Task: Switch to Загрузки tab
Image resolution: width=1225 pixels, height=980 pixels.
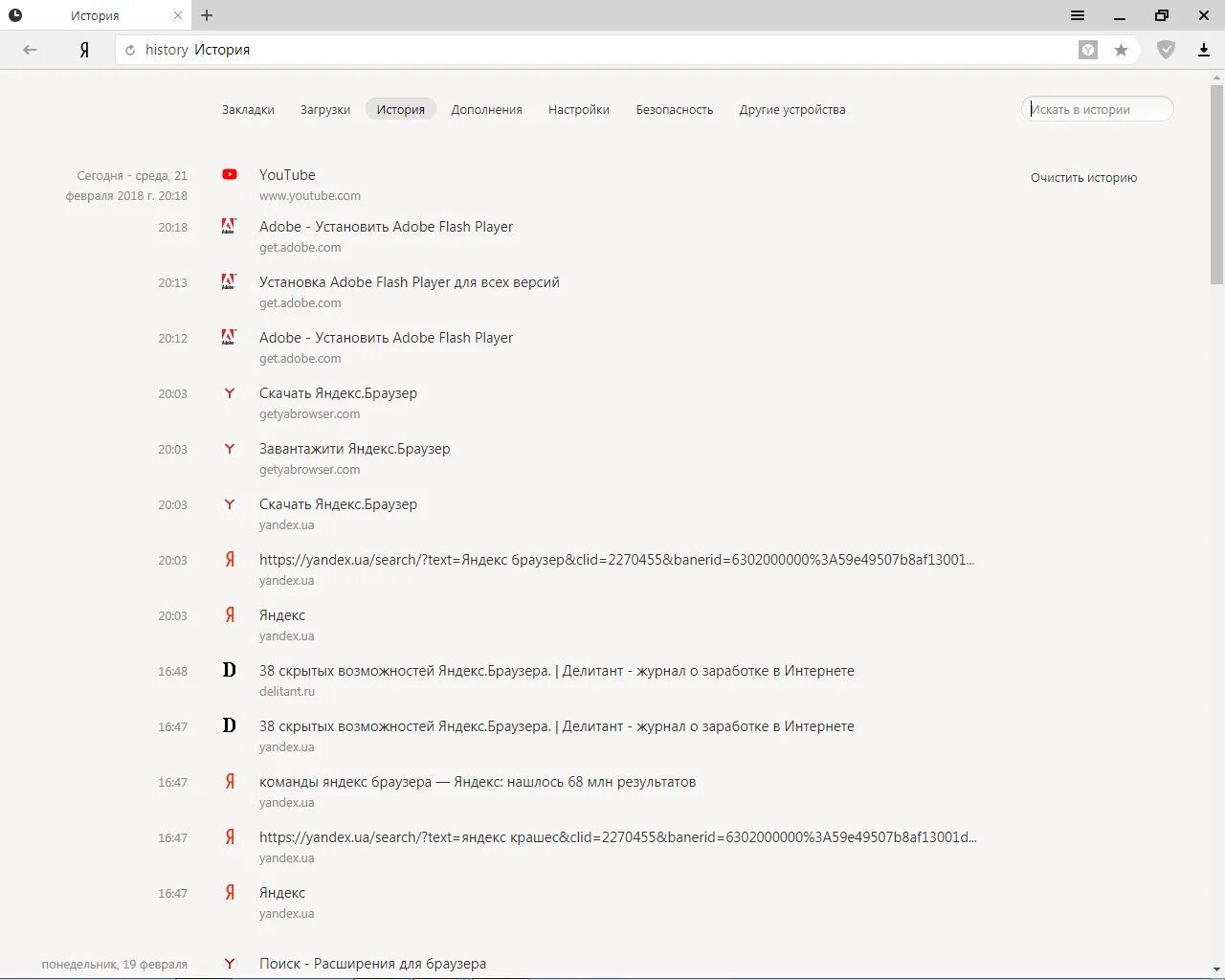Action: pos(325,109)
